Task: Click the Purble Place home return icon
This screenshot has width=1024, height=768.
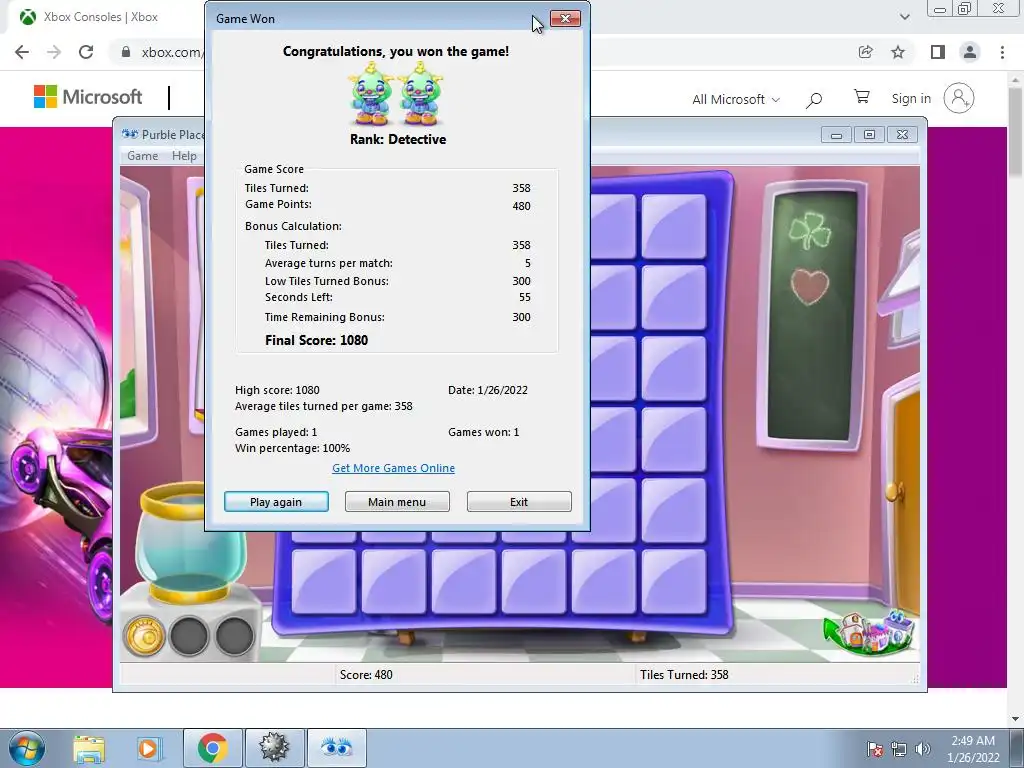Action: (x=869, y=632)
